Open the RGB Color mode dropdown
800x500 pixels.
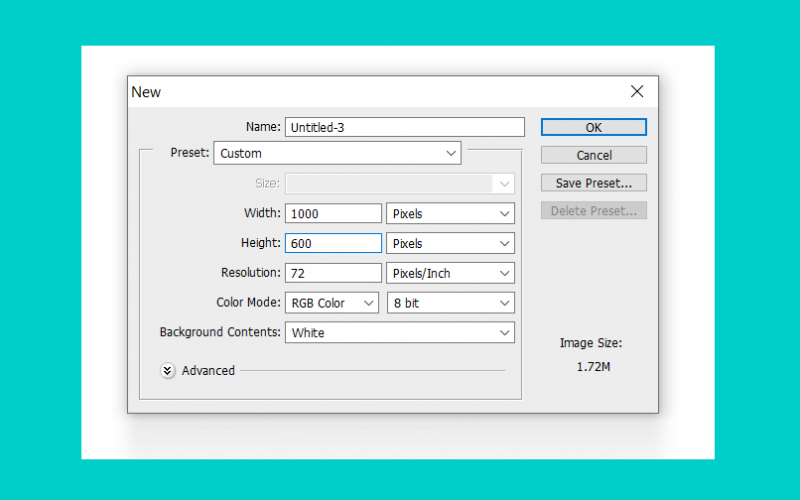(332, 303)
